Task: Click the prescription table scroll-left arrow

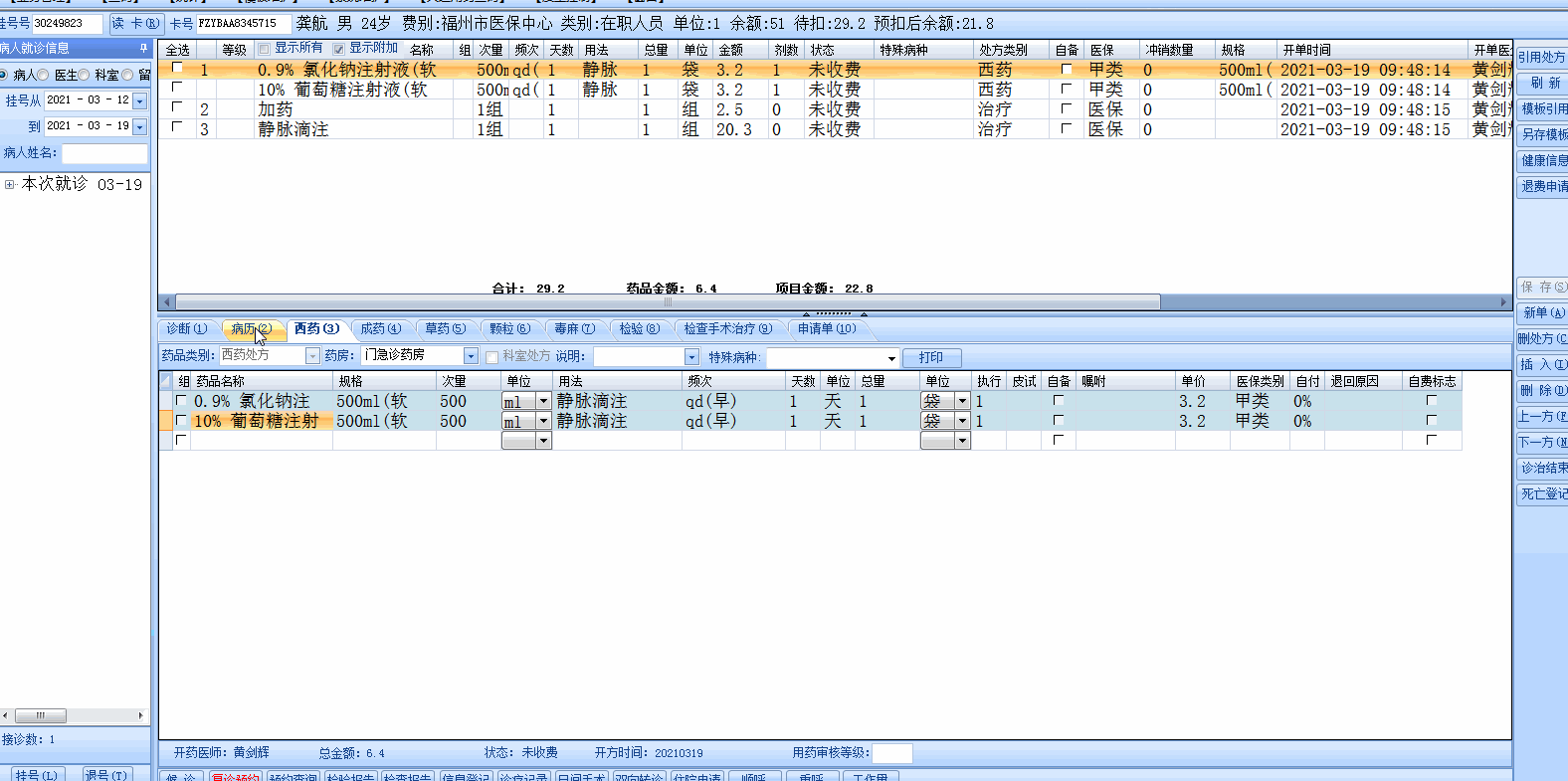Action: (166, 301)
